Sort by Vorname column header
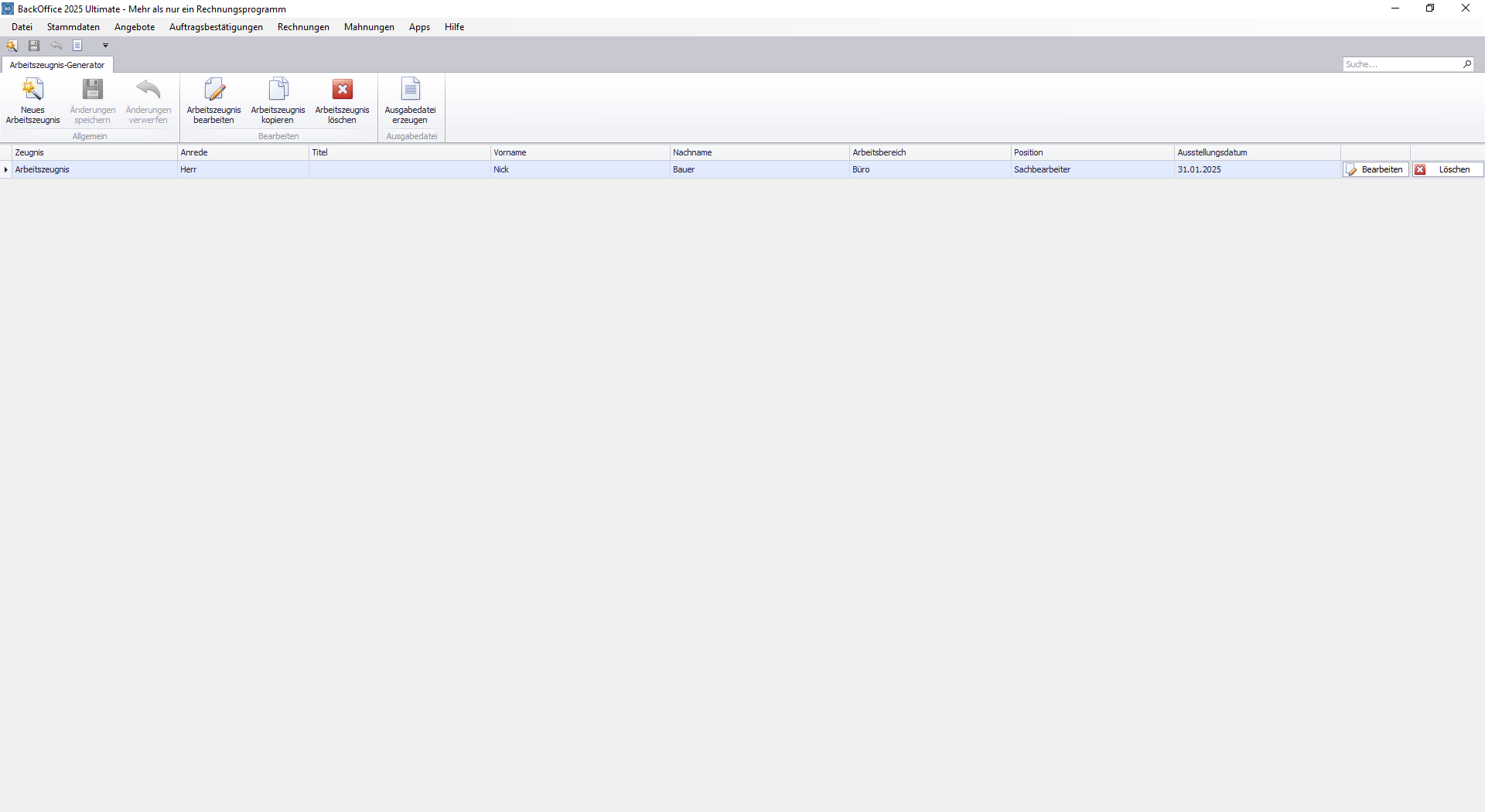Viewport: 1485px width, 812px height. pos(580,152)
